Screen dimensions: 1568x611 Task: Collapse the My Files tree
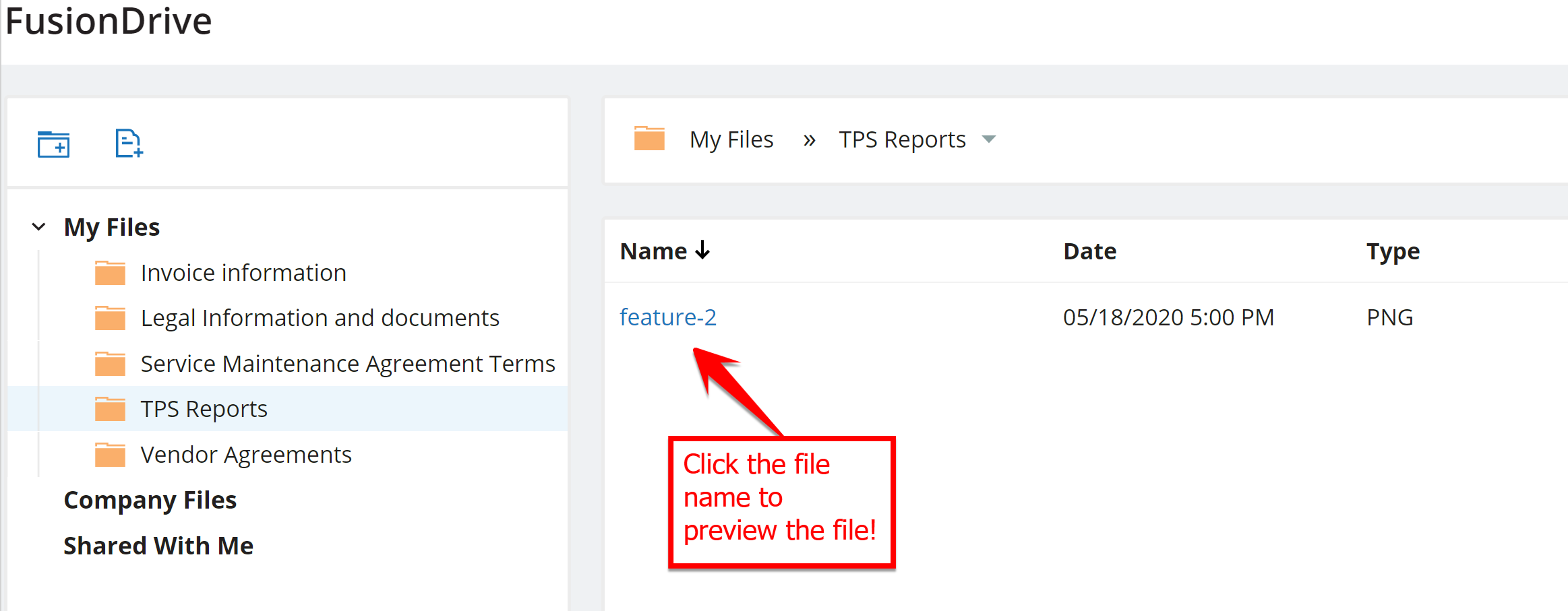[39, 227]
